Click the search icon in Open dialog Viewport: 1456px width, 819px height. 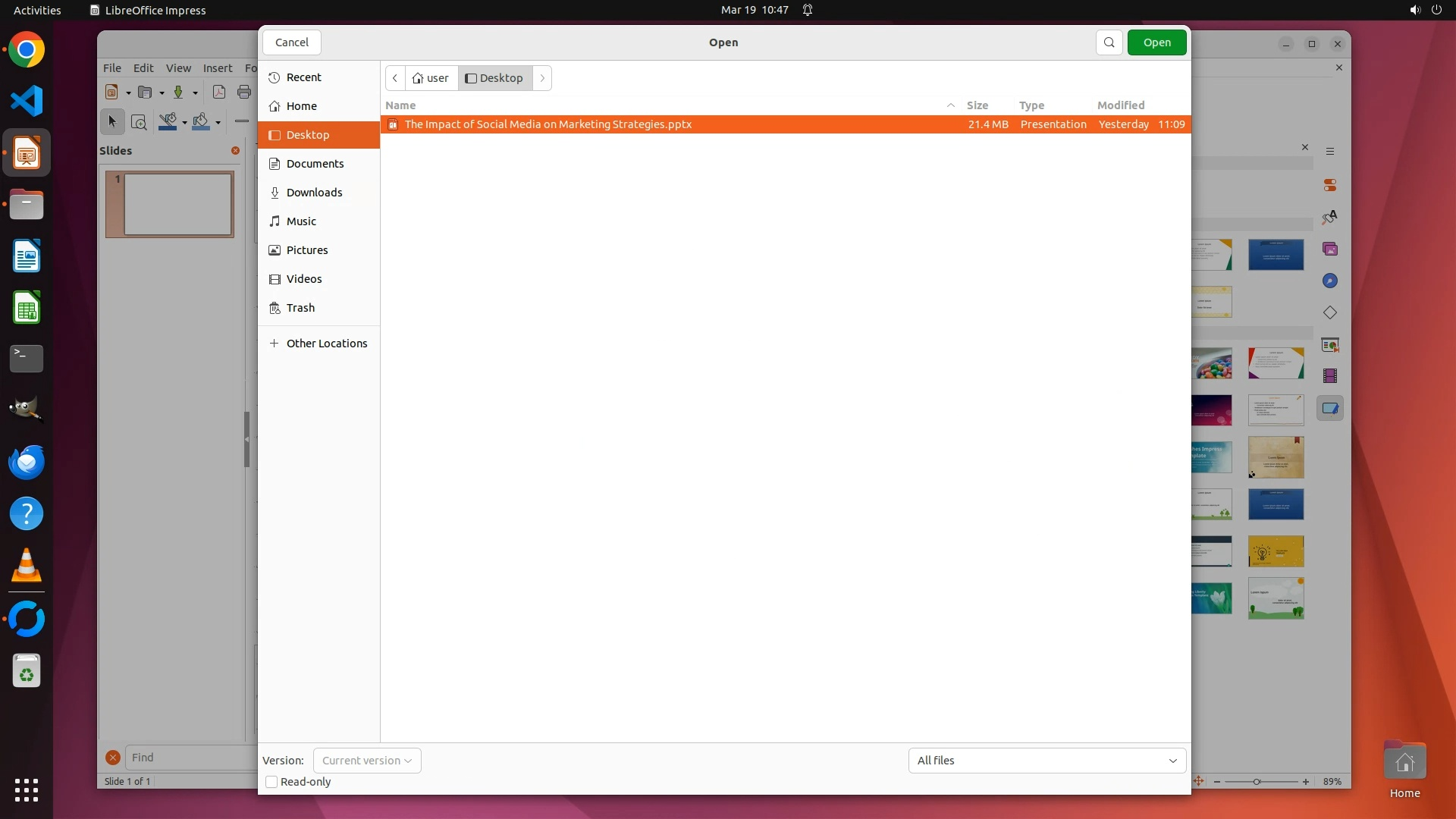(1109, 42)
